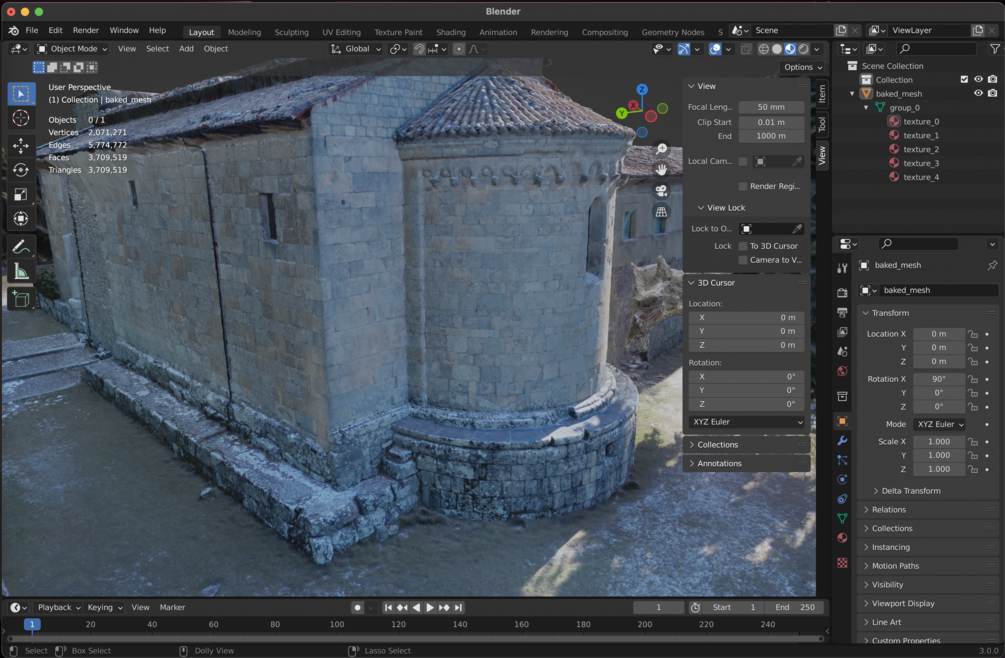Select the Measure tool
Image resolution: width=1005 pixels, height=658 pixels.
21,272
